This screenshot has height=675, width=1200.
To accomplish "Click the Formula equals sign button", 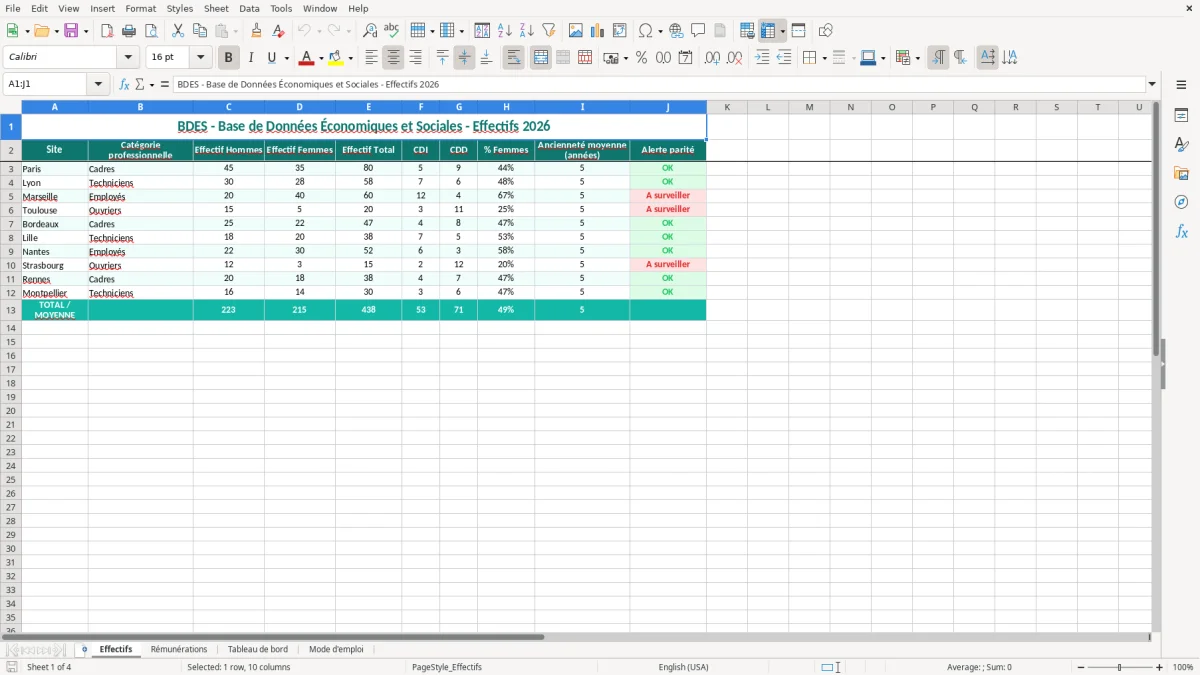I will (165, 84).
